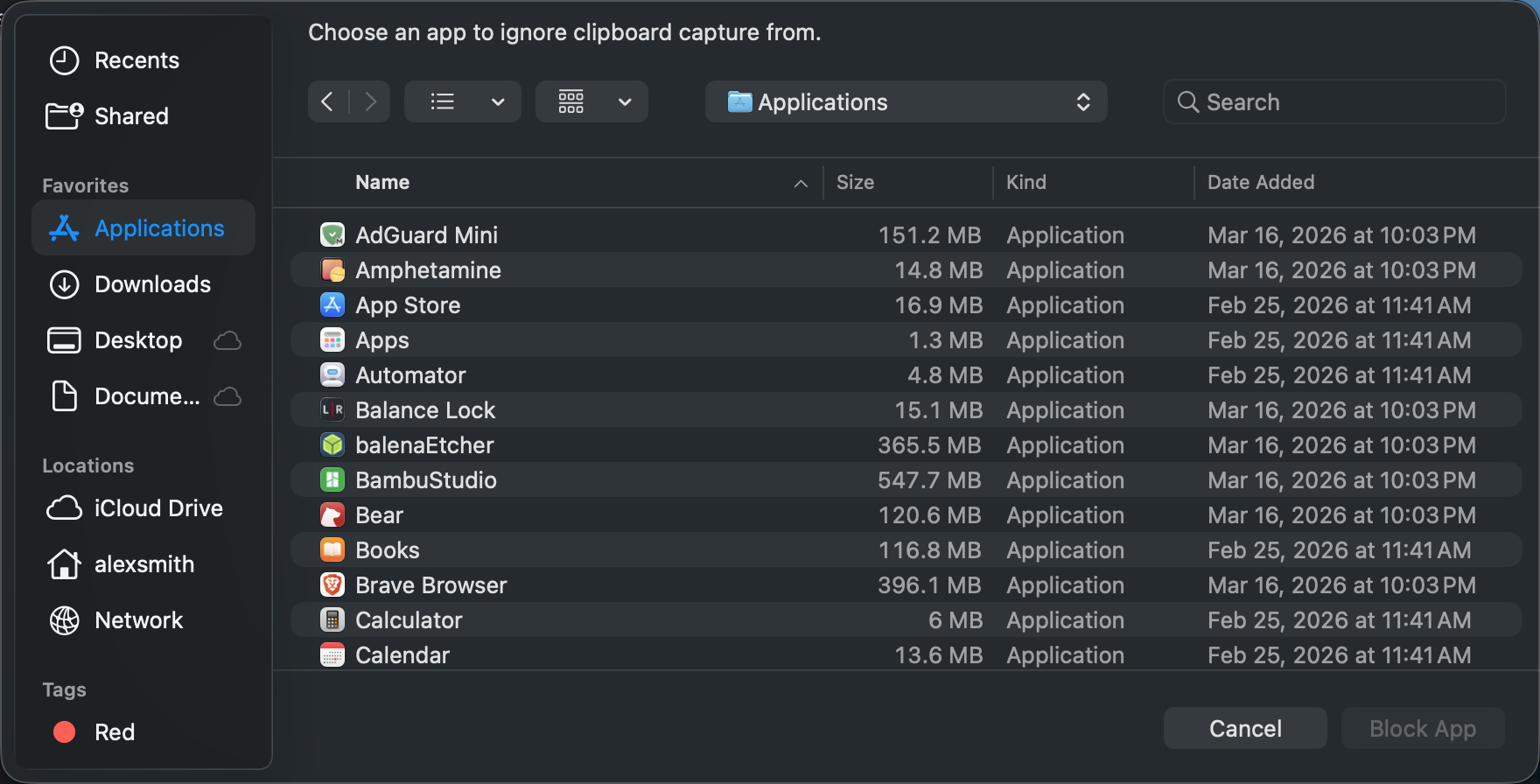Open Network location in sidebar
Image resolution: width=1540 pixels, height=784 pixels.
point(139,620)
